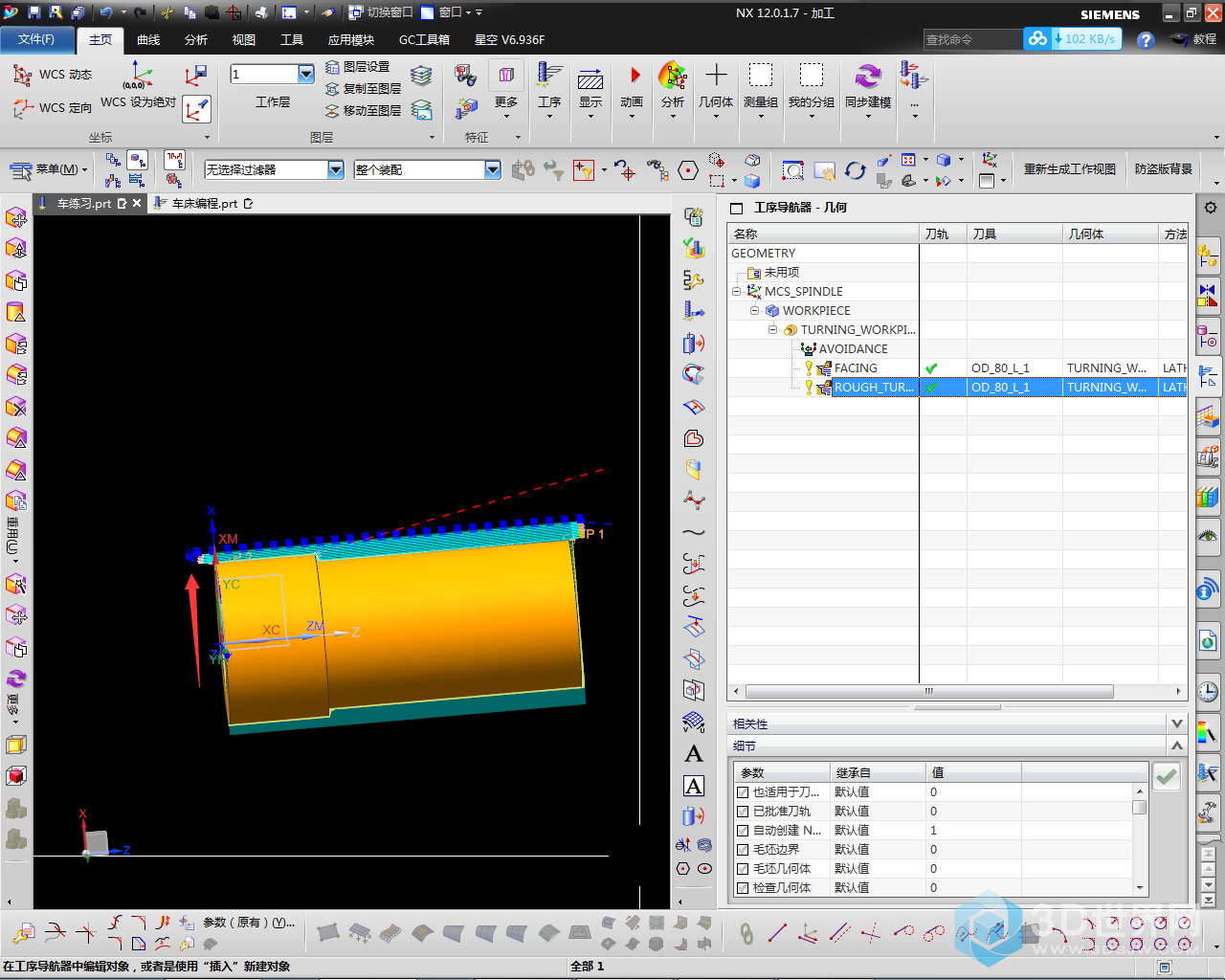Click the green checkmark apply button in details
The image size is (1225, 980).
[x=1166, y=776]
